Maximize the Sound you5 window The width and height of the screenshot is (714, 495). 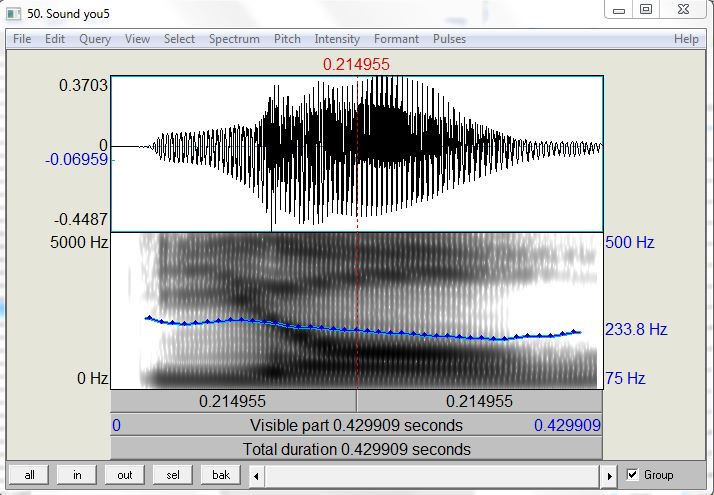click(646, 10)
